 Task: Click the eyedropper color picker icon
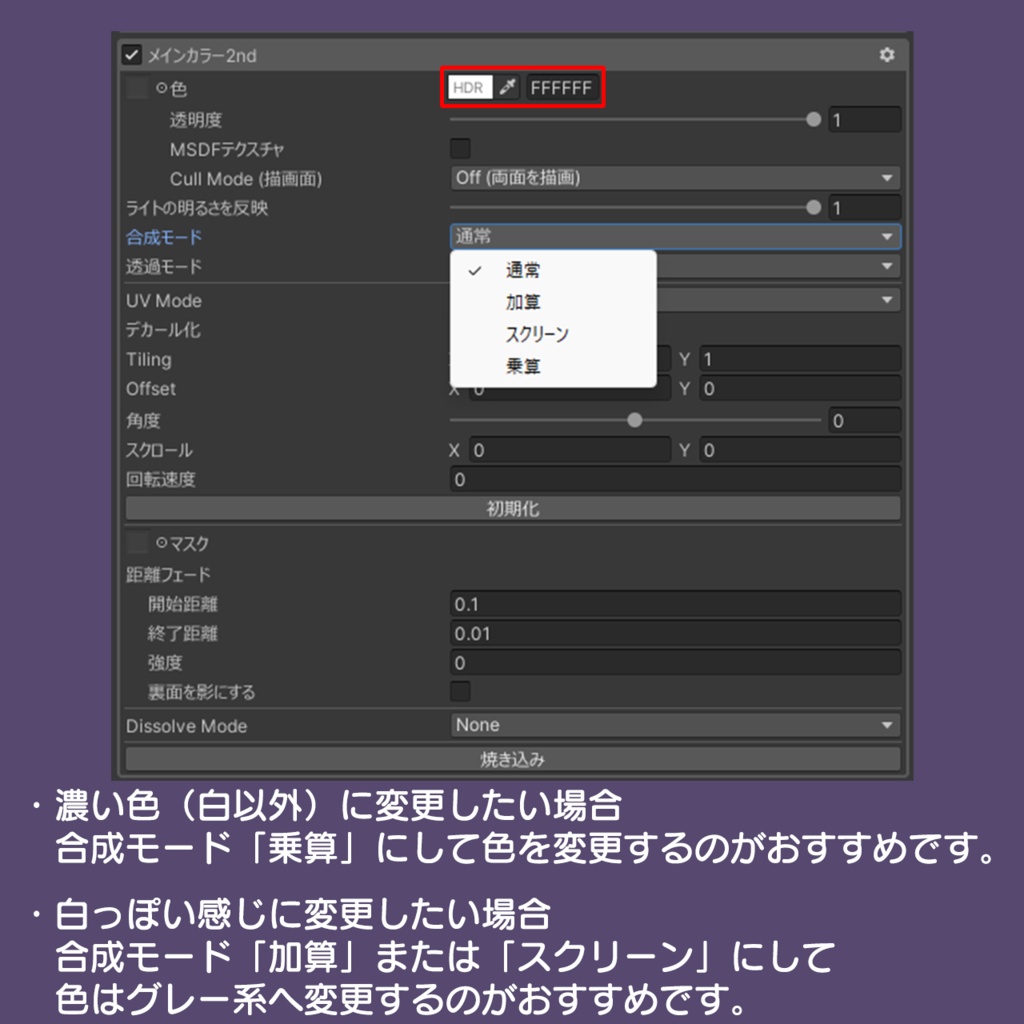click(x=506, y=88)
